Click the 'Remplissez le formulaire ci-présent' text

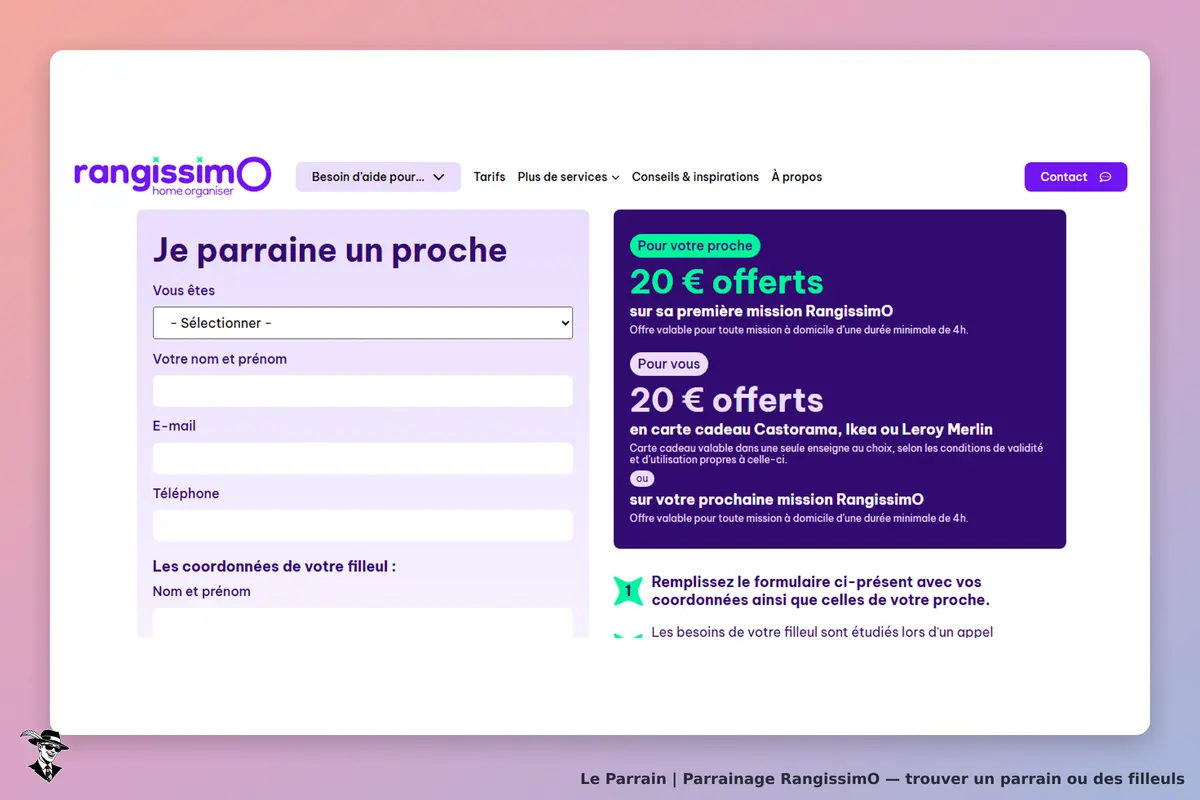820,591
